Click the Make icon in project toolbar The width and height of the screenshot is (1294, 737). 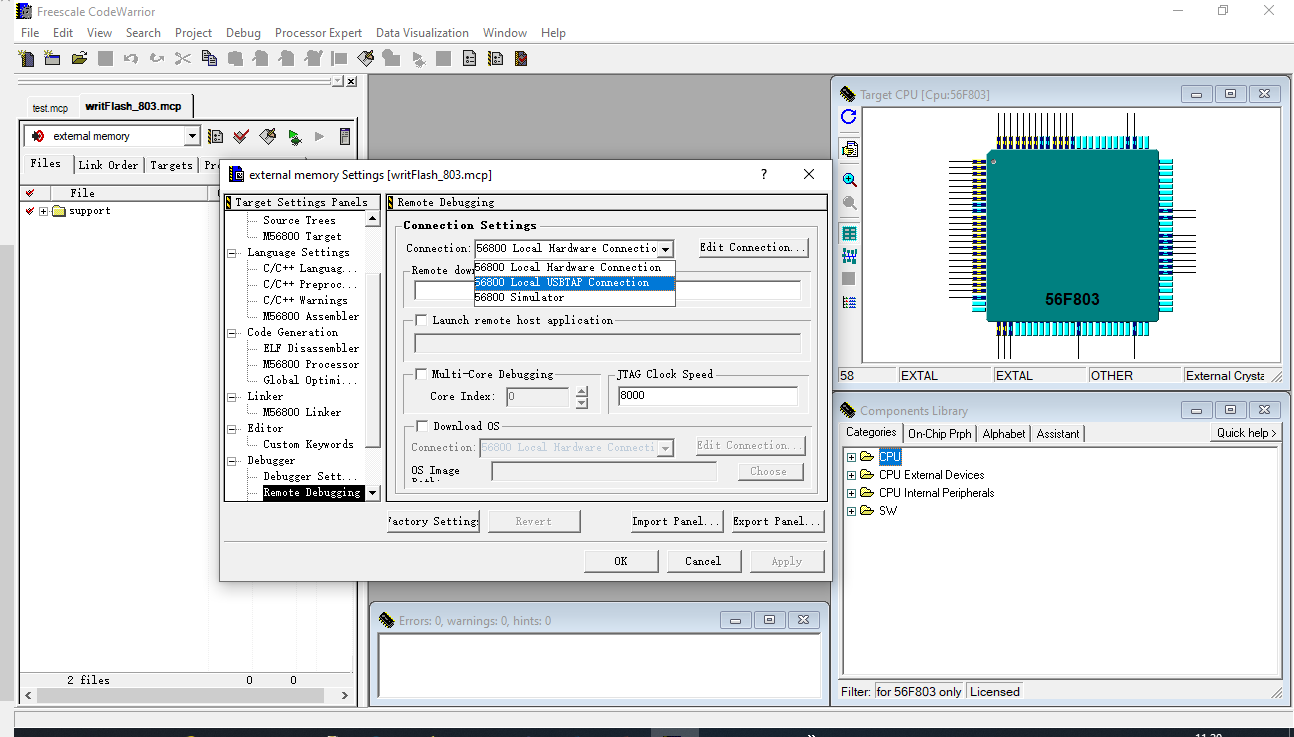[x=267, y=136]
